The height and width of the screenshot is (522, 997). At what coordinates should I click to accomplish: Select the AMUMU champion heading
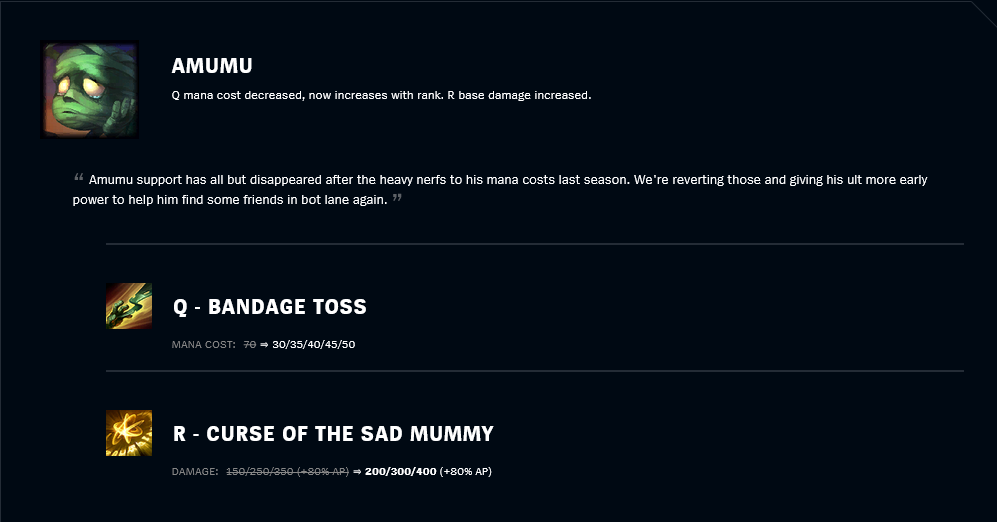(212, 65)
